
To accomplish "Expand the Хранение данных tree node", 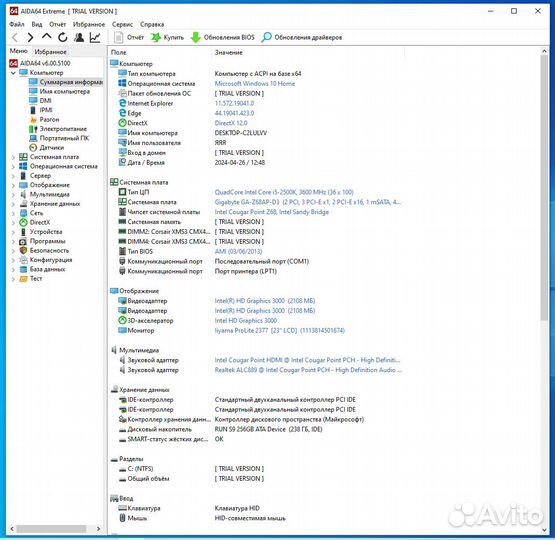I will pos(13,204).
